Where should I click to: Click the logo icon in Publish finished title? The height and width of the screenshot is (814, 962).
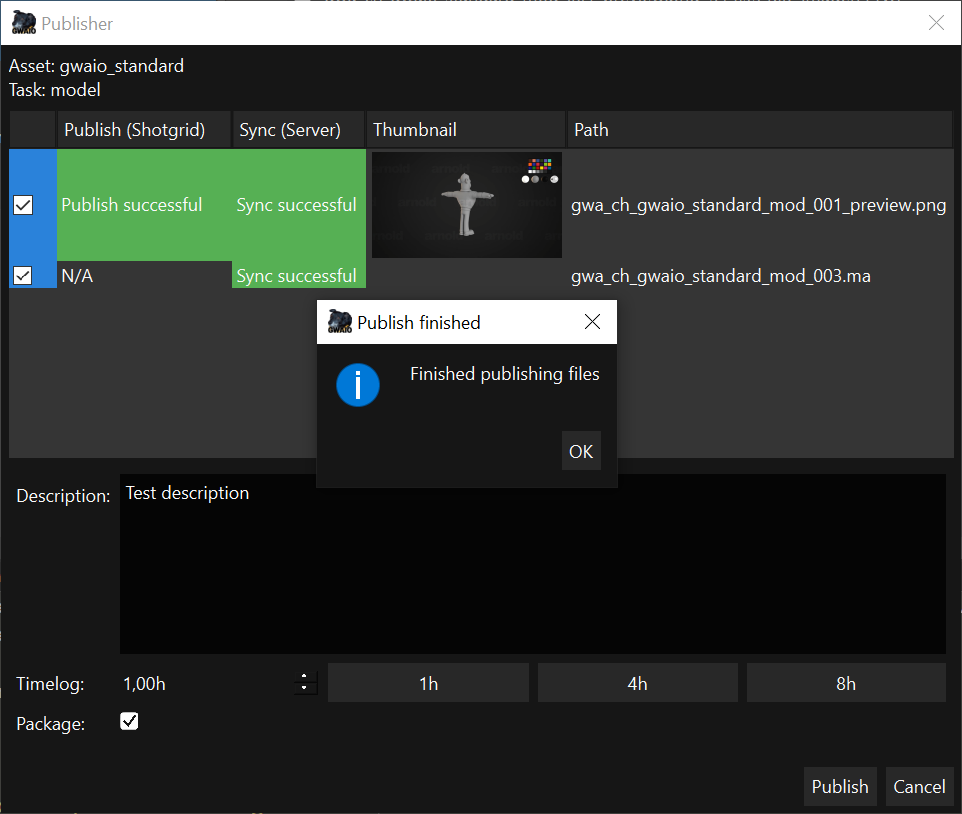pyautogui.click(x=340, y=322)
